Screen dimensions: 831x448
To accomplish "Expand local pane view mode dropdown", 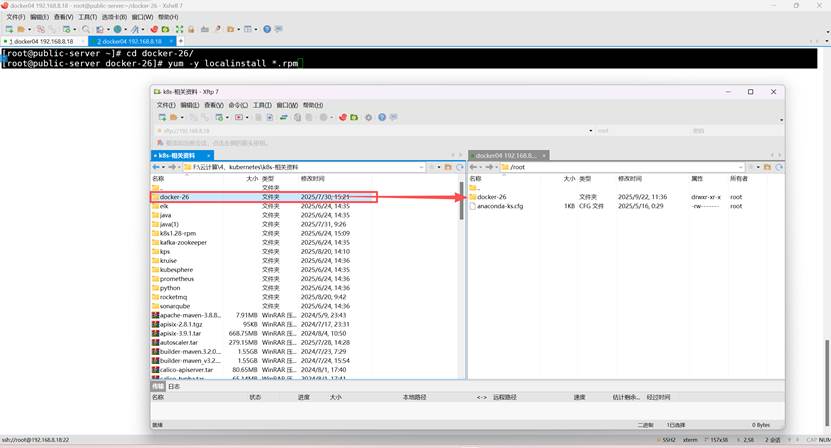I will [439, 167].
